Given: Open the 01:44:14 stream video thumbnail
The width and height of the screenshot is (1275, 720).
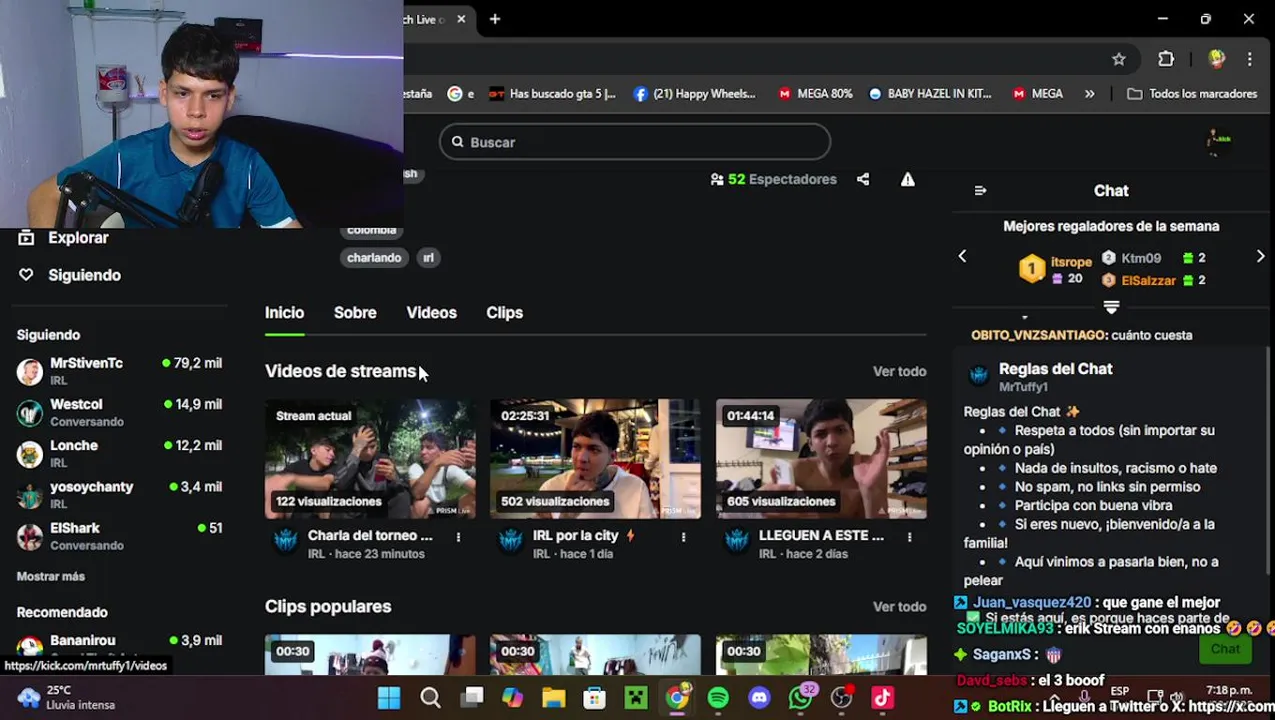Looking at the screenshot, I should (x=821, y=459).
